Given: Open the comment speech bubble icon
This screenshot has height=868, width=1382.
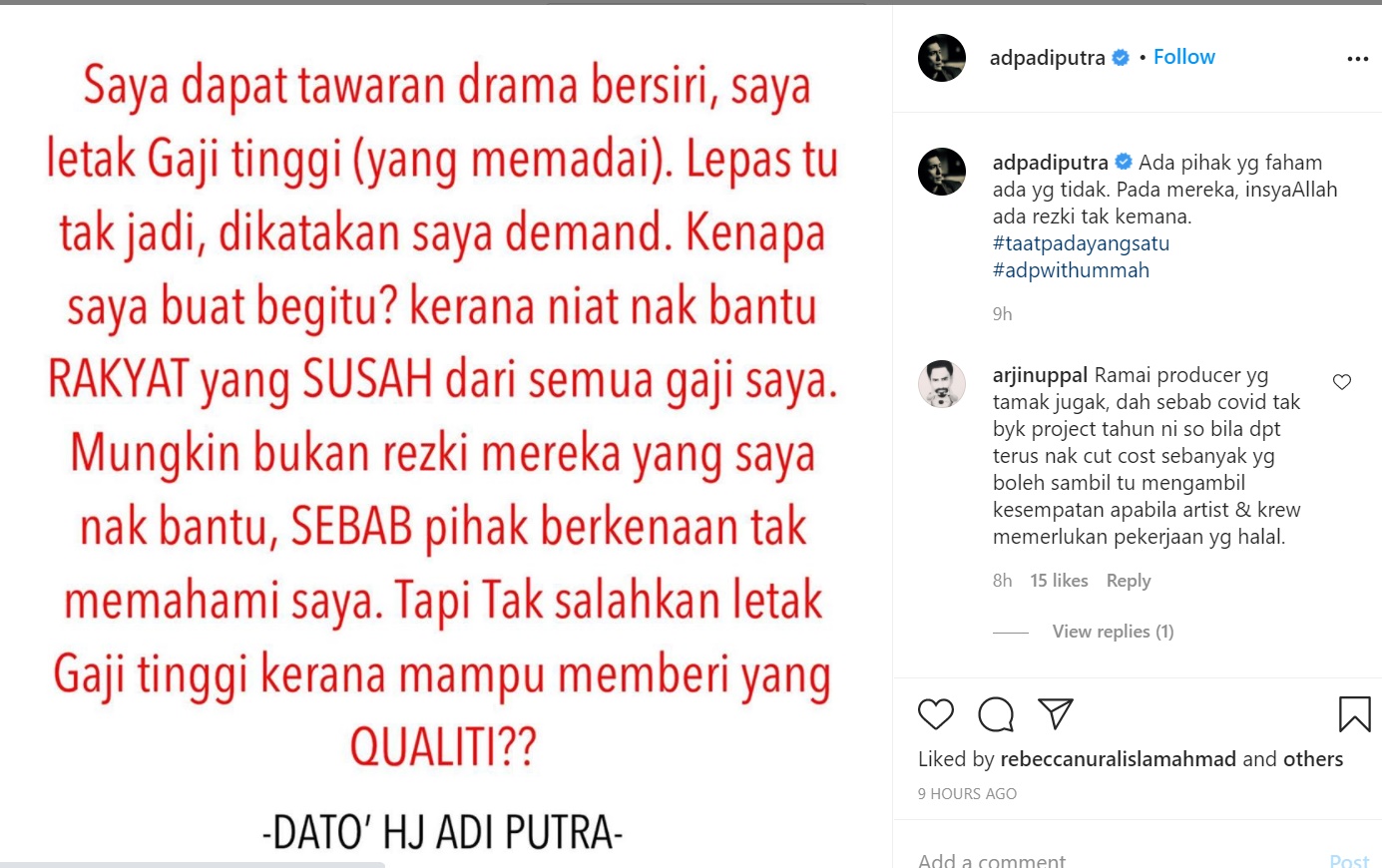Looking at the screenshot, I should pyautogui.click(x=996, y=714).
